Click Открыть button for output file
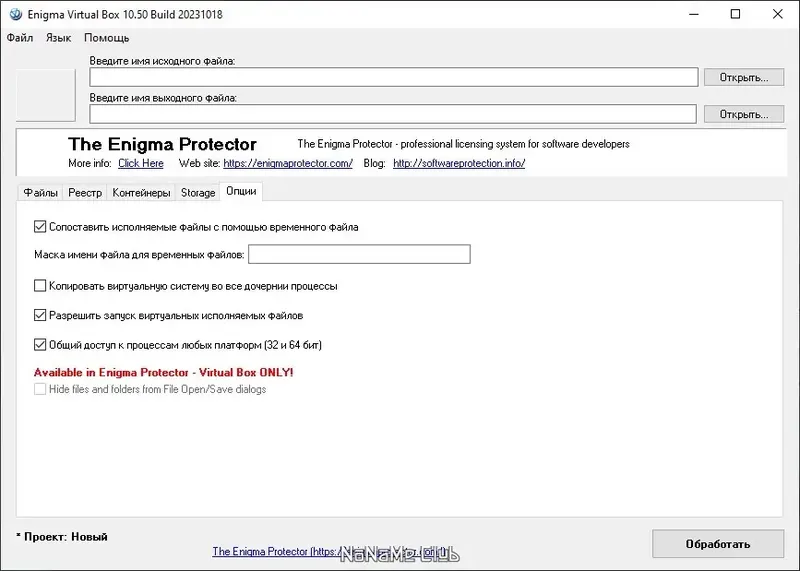The image size is (800, 571). (x=744, y=114)
